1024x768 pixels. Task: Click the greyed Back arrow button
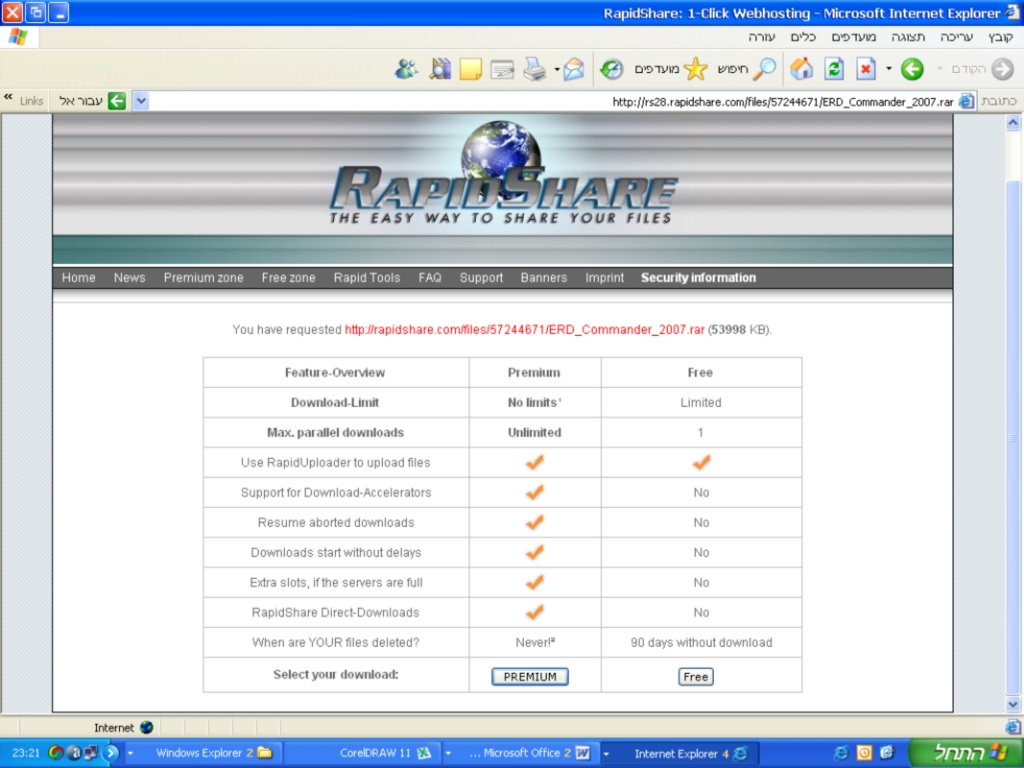1002,69
